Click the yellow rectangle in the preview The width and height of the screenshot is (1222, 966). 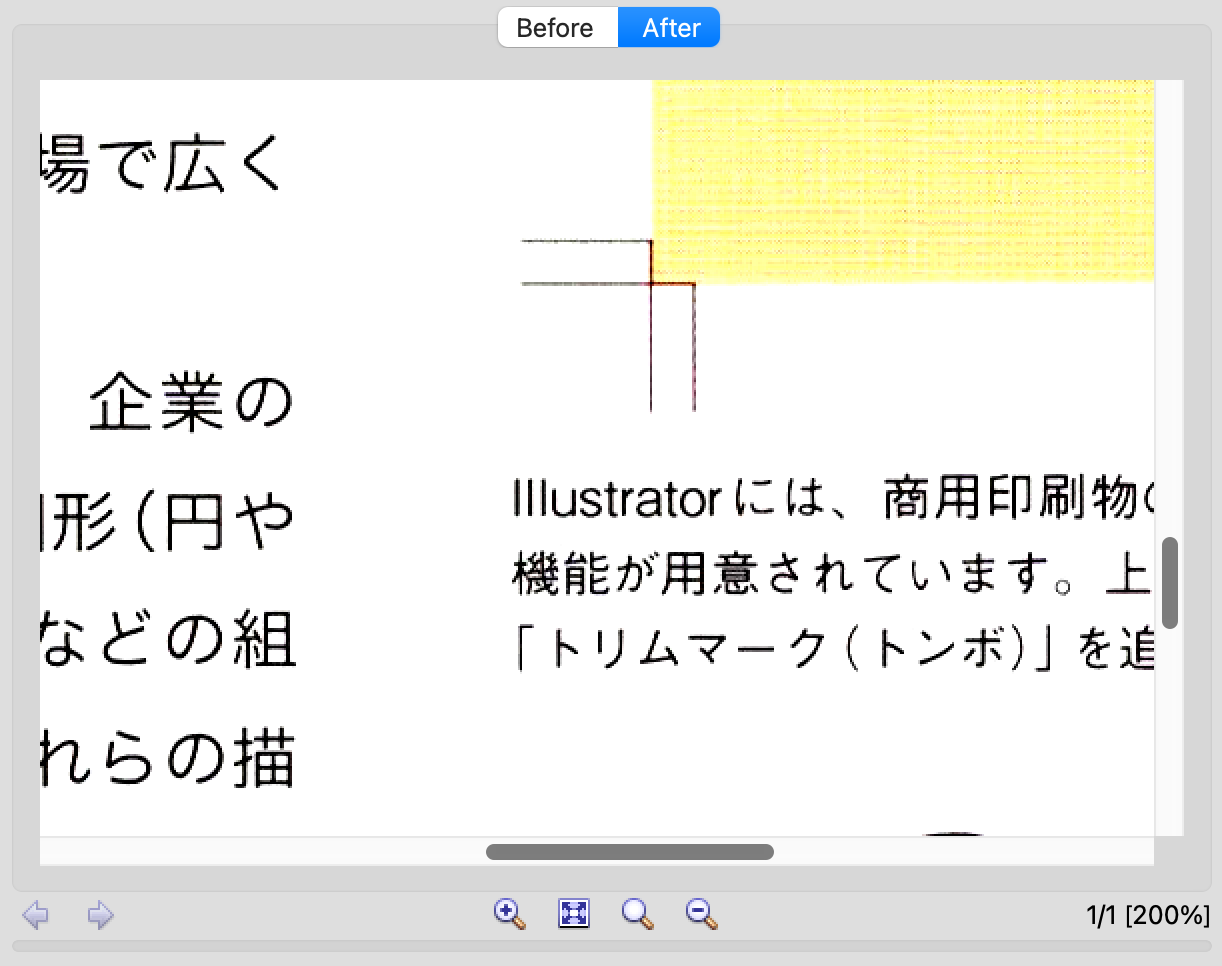pos(900,180)
